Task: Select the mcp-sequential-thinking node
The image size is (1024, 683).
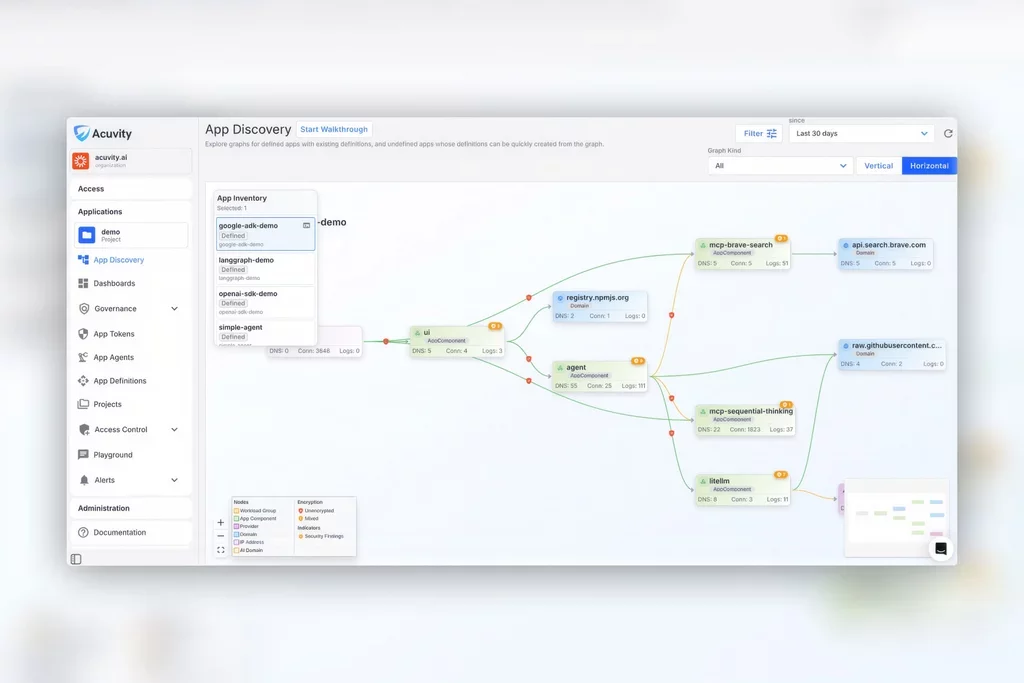Action: pos(745,420)
